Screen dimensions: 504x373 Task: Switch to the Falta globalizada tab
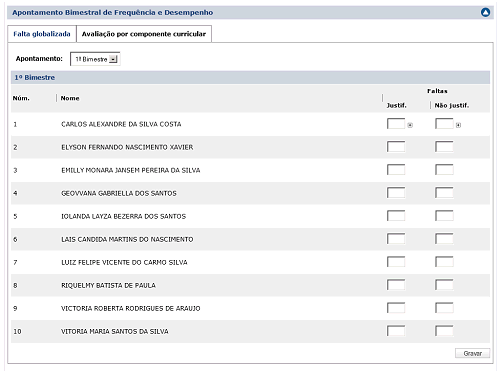click(x=42, y=34)
